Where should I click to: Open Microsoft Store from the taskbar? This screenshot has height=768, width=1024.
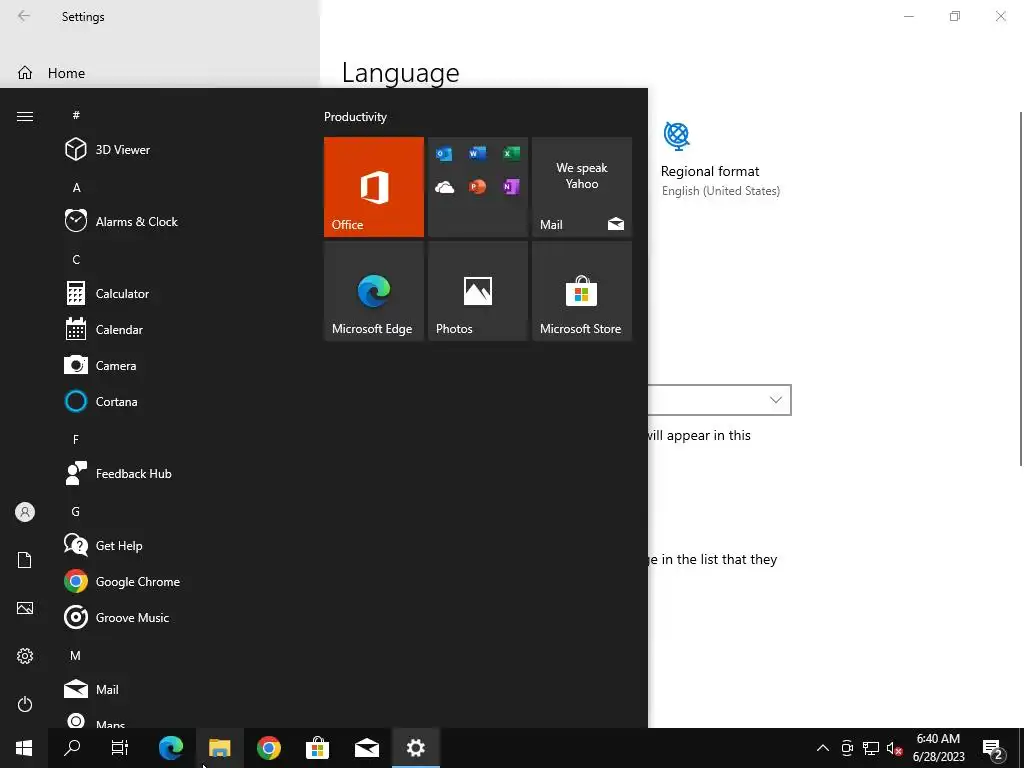(x=317, y=748)
